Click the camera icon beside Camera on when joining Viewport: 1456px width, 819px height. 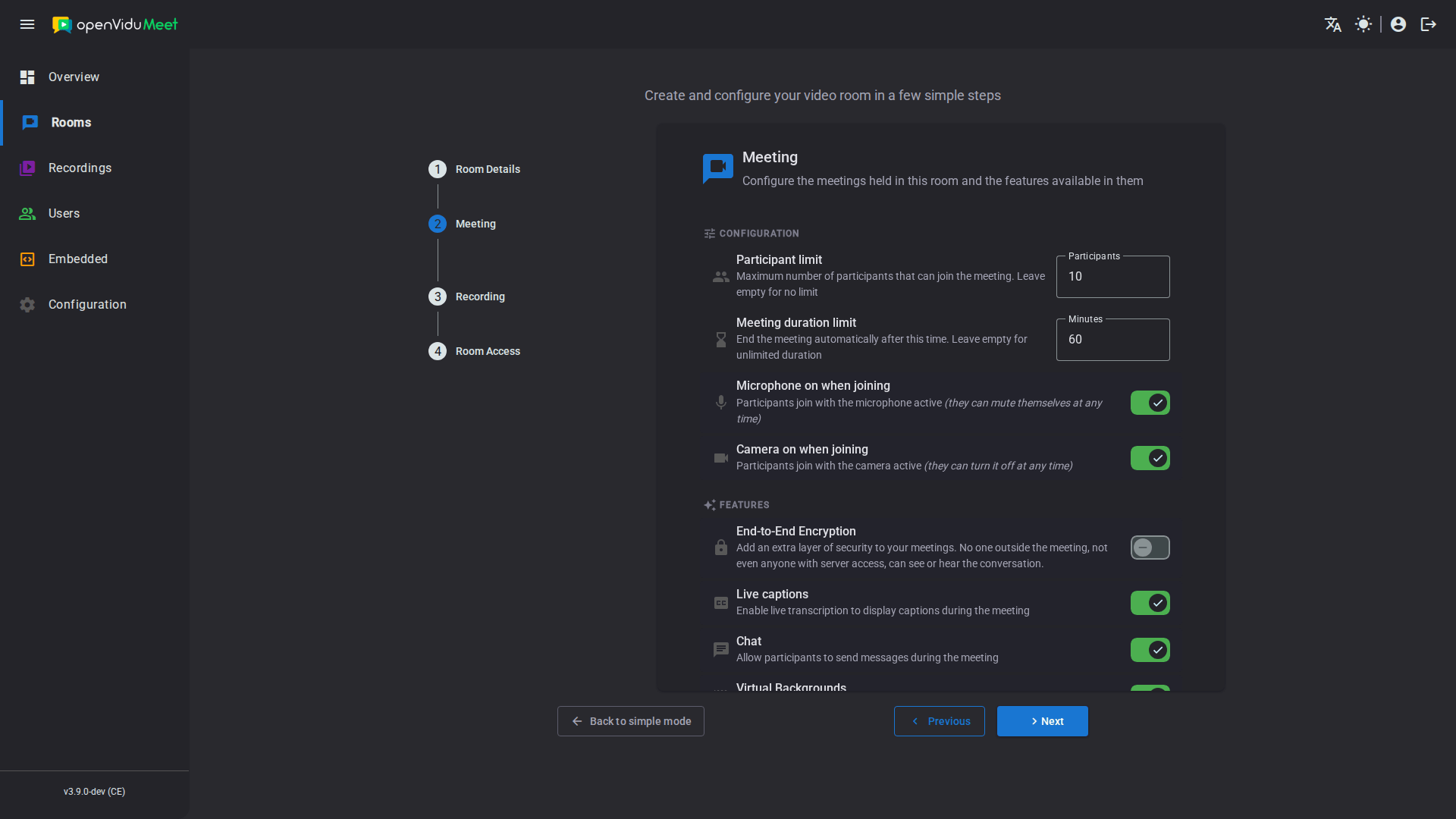click(x=721, y=458)
